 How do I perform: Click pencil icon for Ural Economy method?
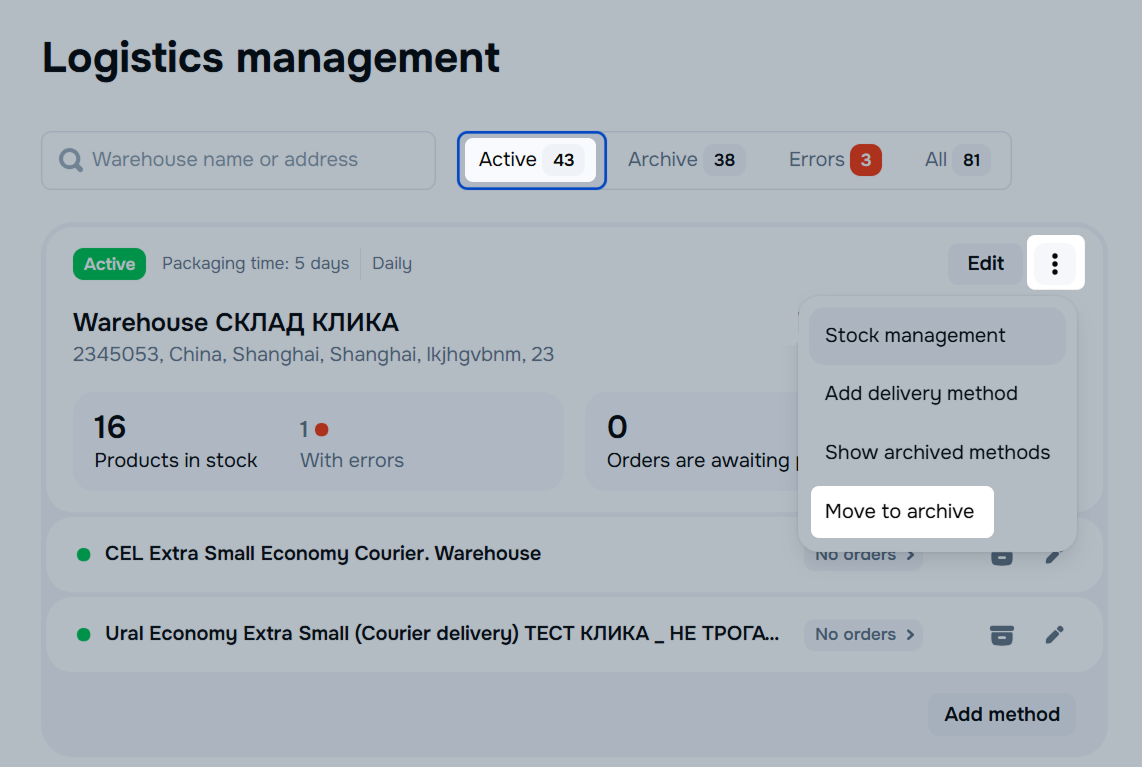1054,634
